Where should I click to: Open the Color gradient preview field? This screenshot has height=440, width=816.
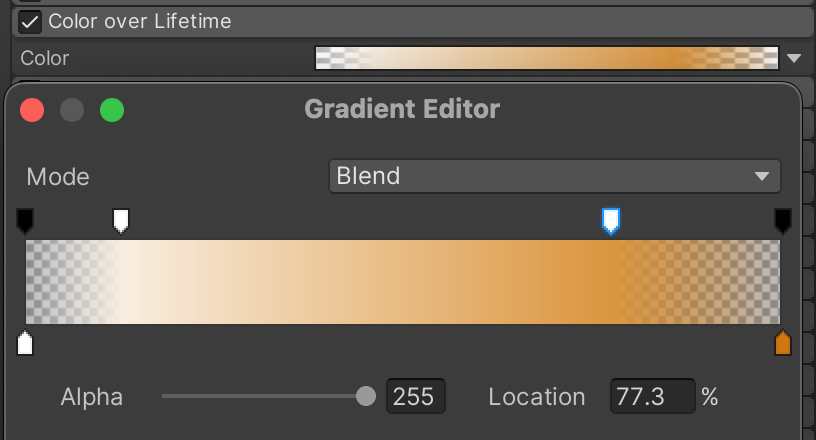point(546,58)
